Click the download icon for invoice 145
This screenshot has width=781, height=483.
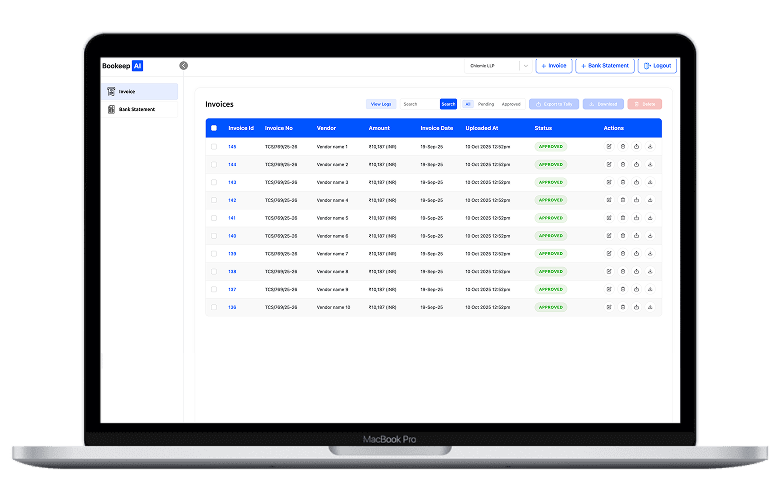(x=650, y=146)
